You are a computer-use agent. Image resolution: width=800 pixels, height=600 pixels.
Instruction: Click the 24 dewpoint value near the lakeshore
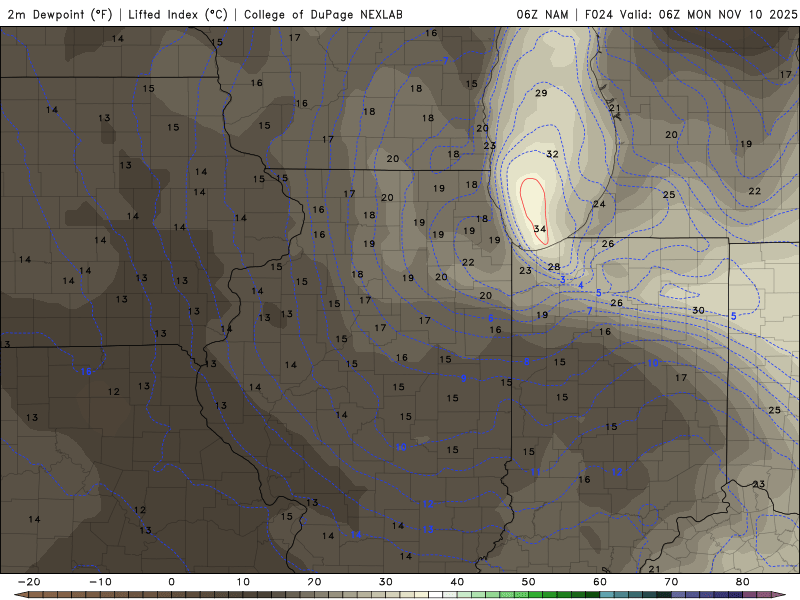599,204
